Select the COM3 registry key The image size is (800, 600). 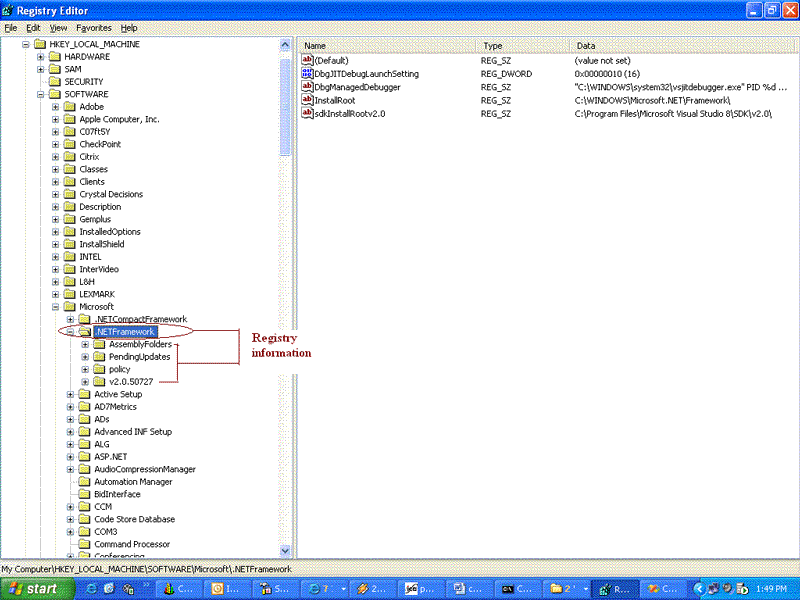pos(106,532)
